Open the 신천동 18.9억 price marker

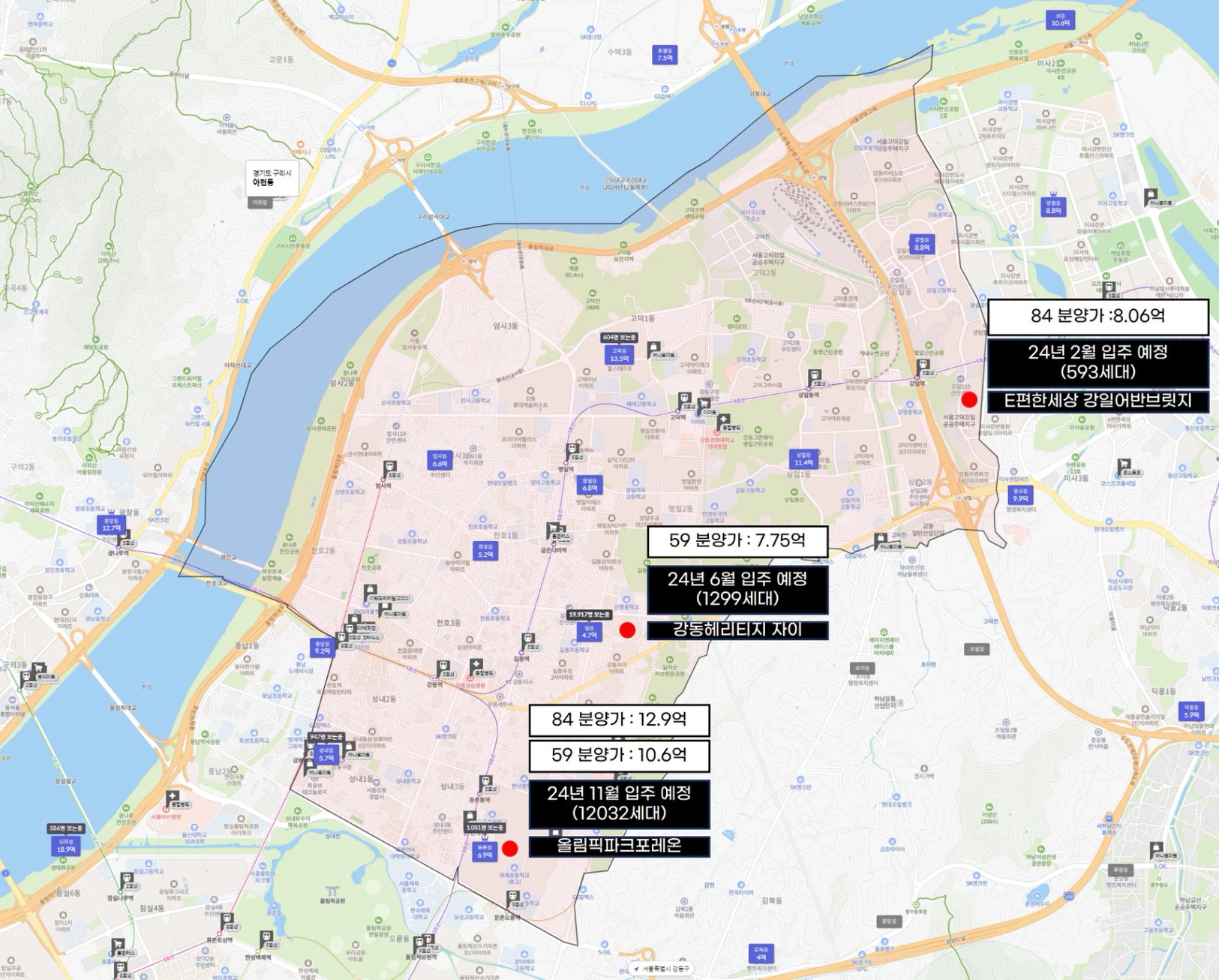pos(66,846)
